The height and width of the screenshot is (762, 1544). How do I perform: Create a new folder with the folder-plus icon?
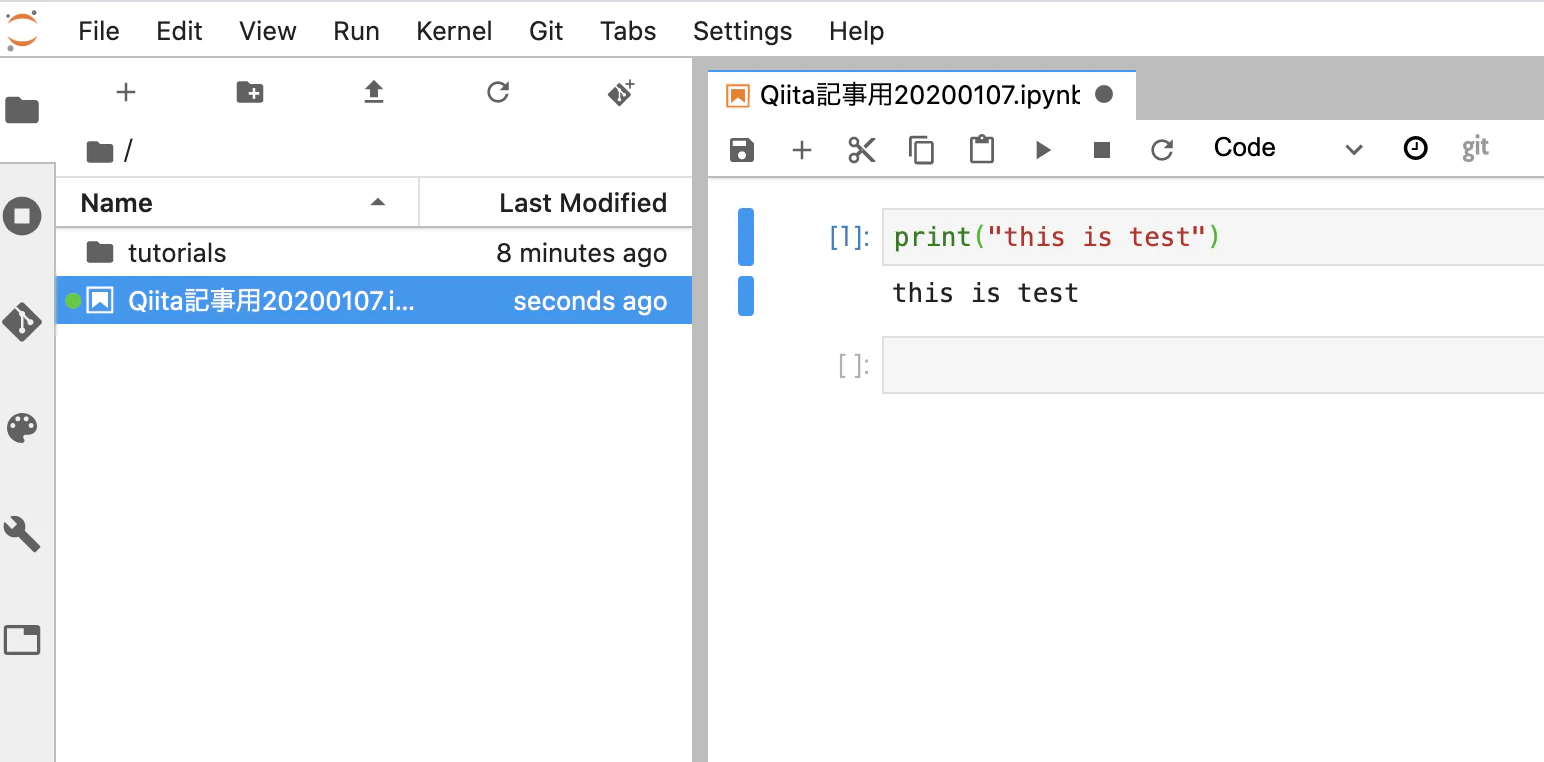point(250,93)
